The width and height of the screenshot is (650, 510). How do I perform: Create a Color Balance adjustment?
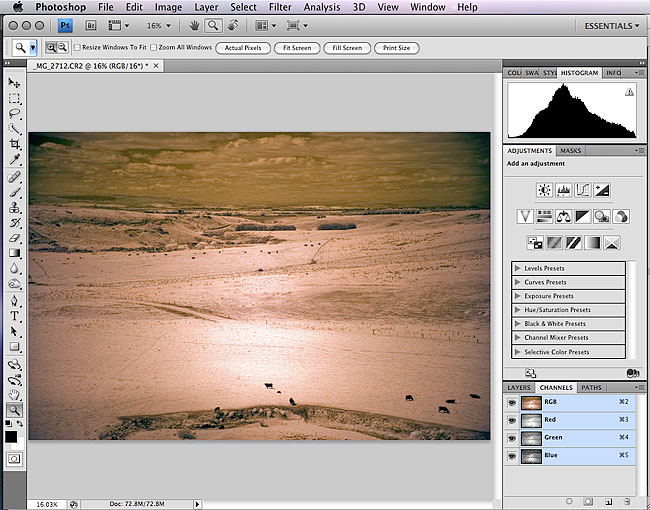(565, 216)
